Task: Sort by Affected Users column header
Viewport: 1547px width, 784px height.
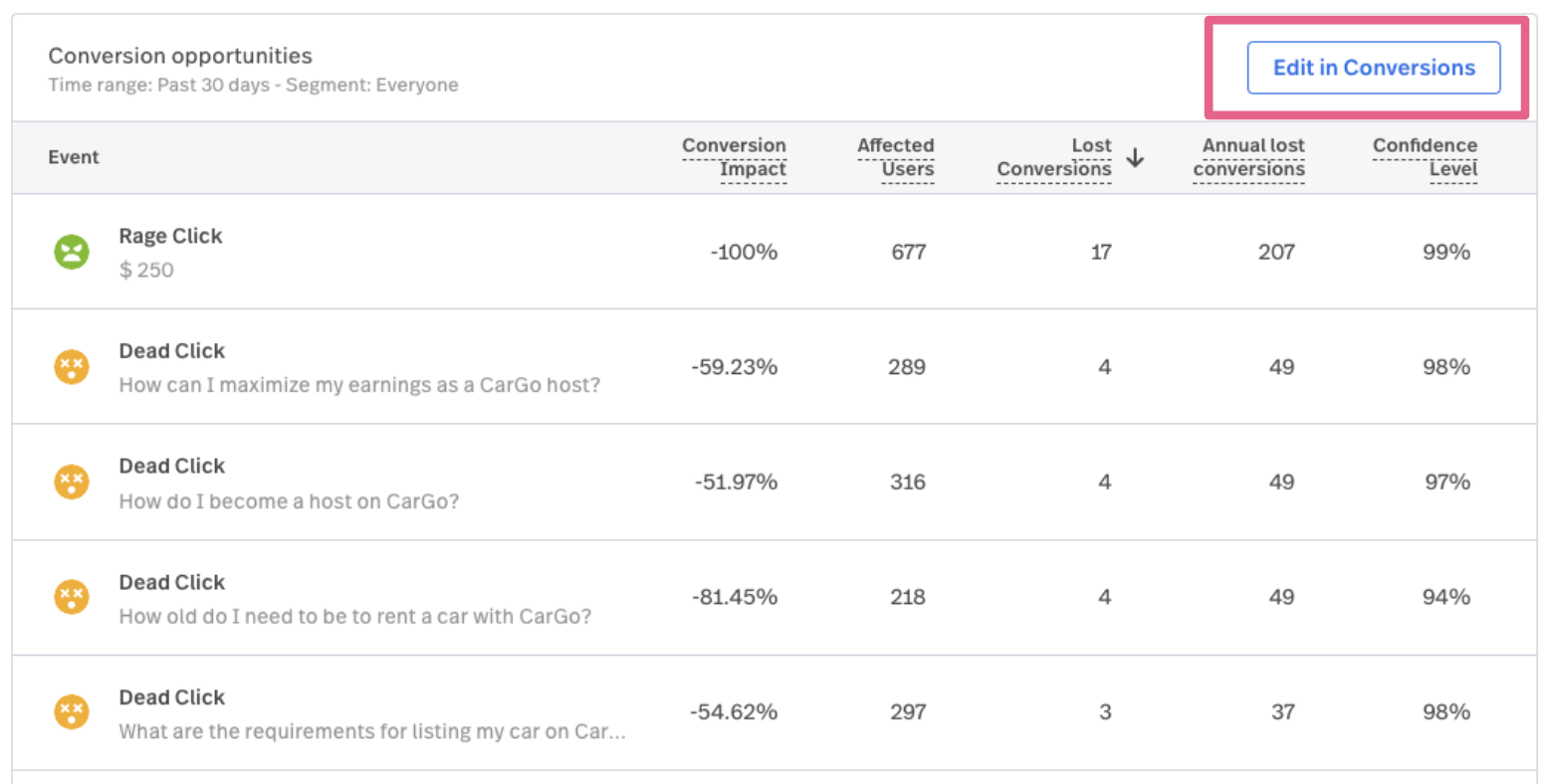Action: click(895, 157)
